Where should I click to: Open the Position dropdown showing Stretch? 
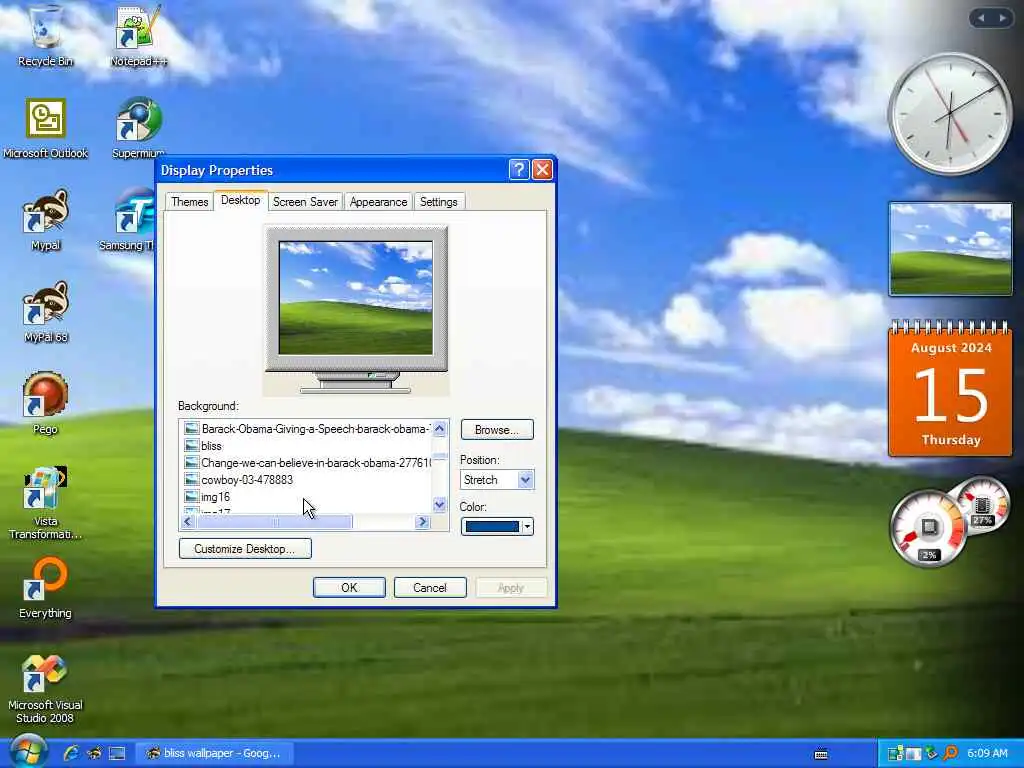tap(497, 479)
